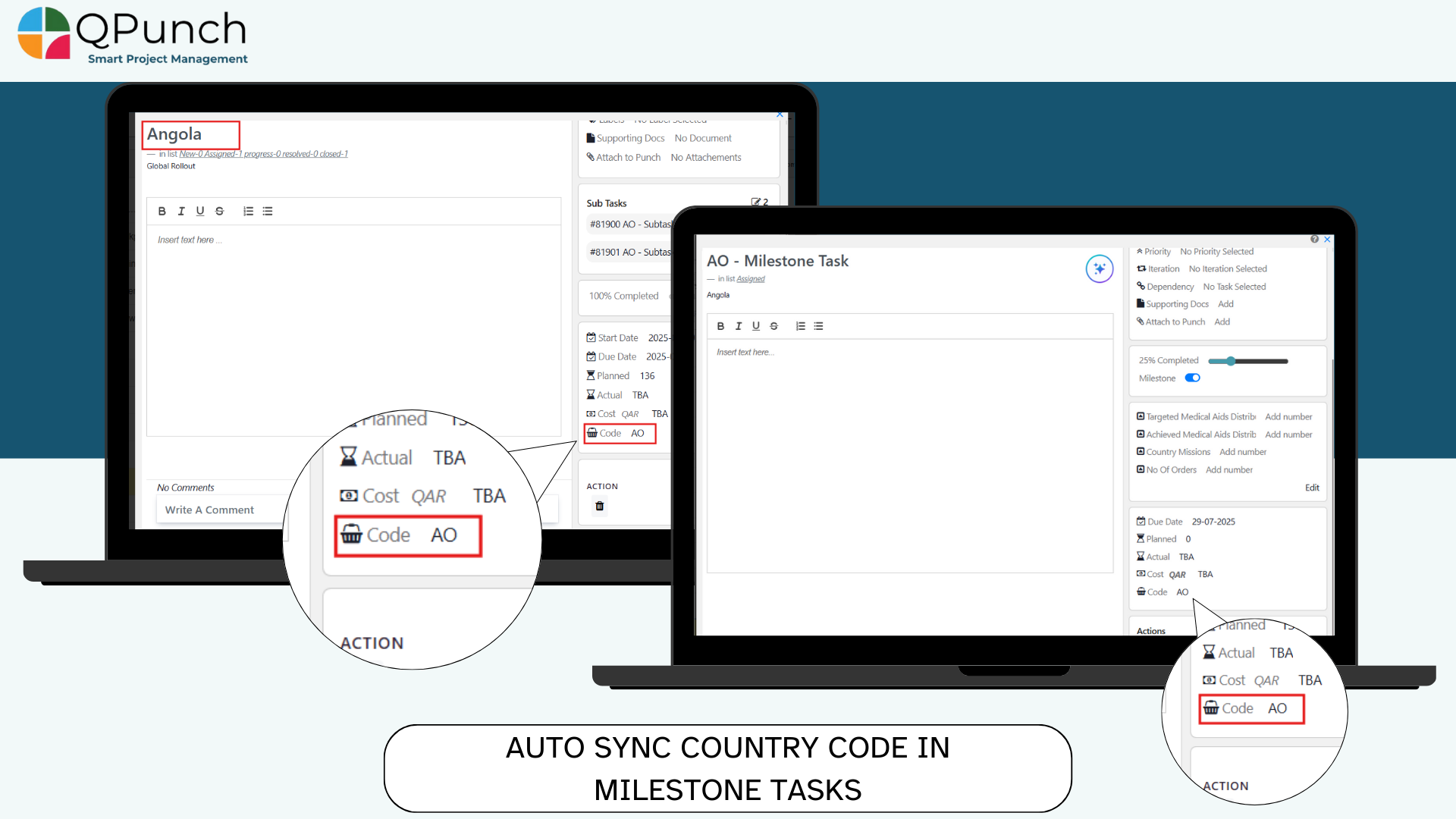The image size is (1456, 819).
Task: Click the Assigned list link
Action: pos(750,279)
